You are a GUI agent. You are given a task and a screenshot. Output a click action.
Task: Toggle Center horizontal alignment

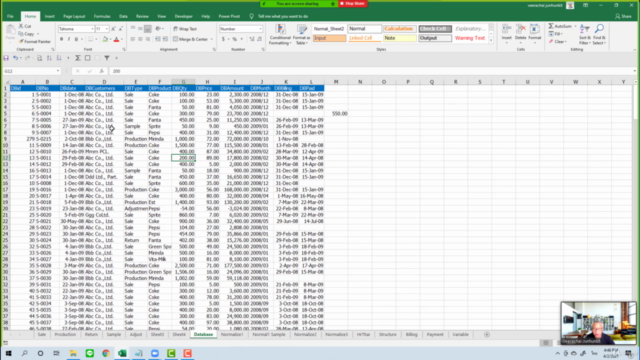140,39
